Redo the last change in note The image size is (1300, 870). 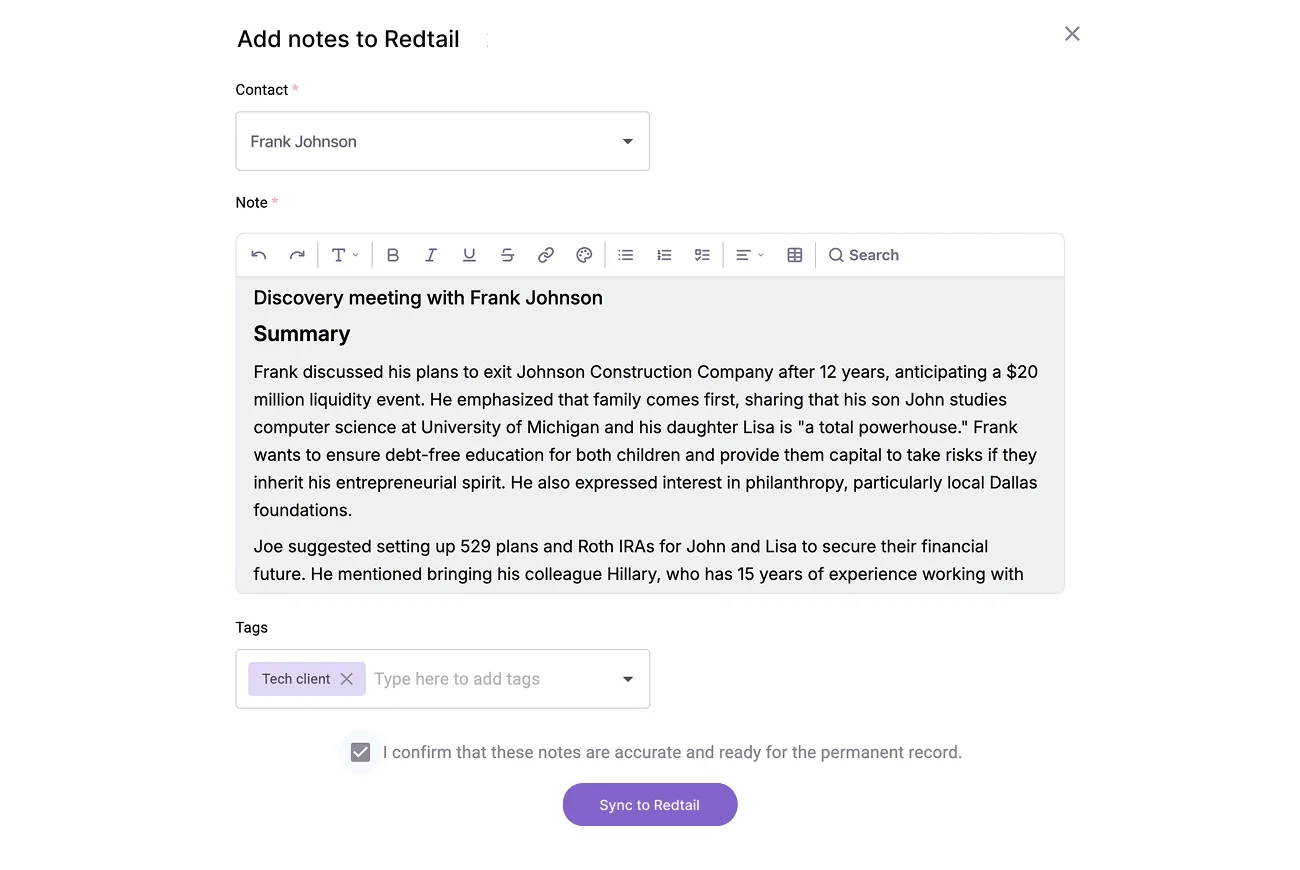(x=297, y=255)
